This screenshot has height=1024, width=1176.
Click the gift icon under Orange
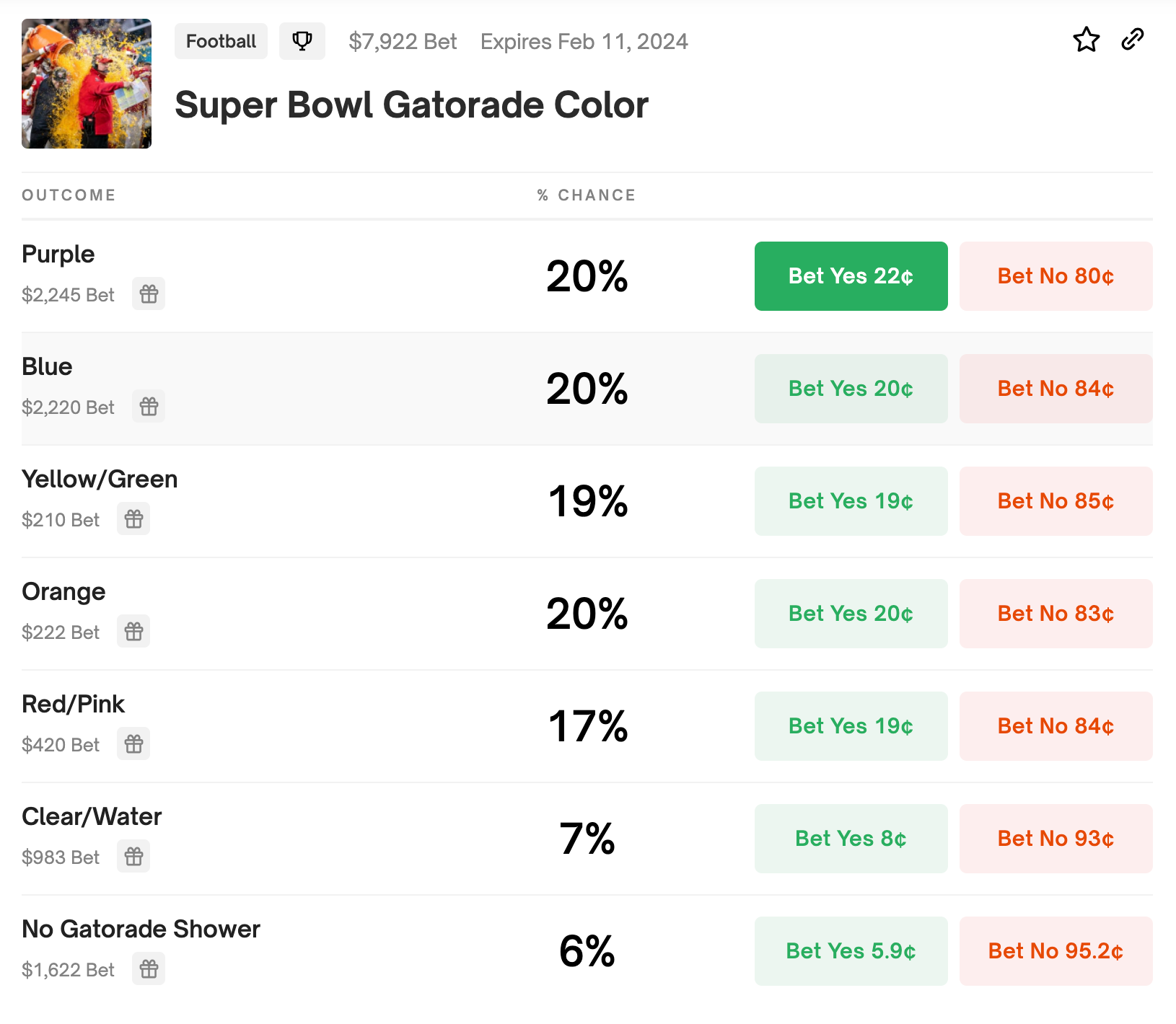[x=133, y=632]
